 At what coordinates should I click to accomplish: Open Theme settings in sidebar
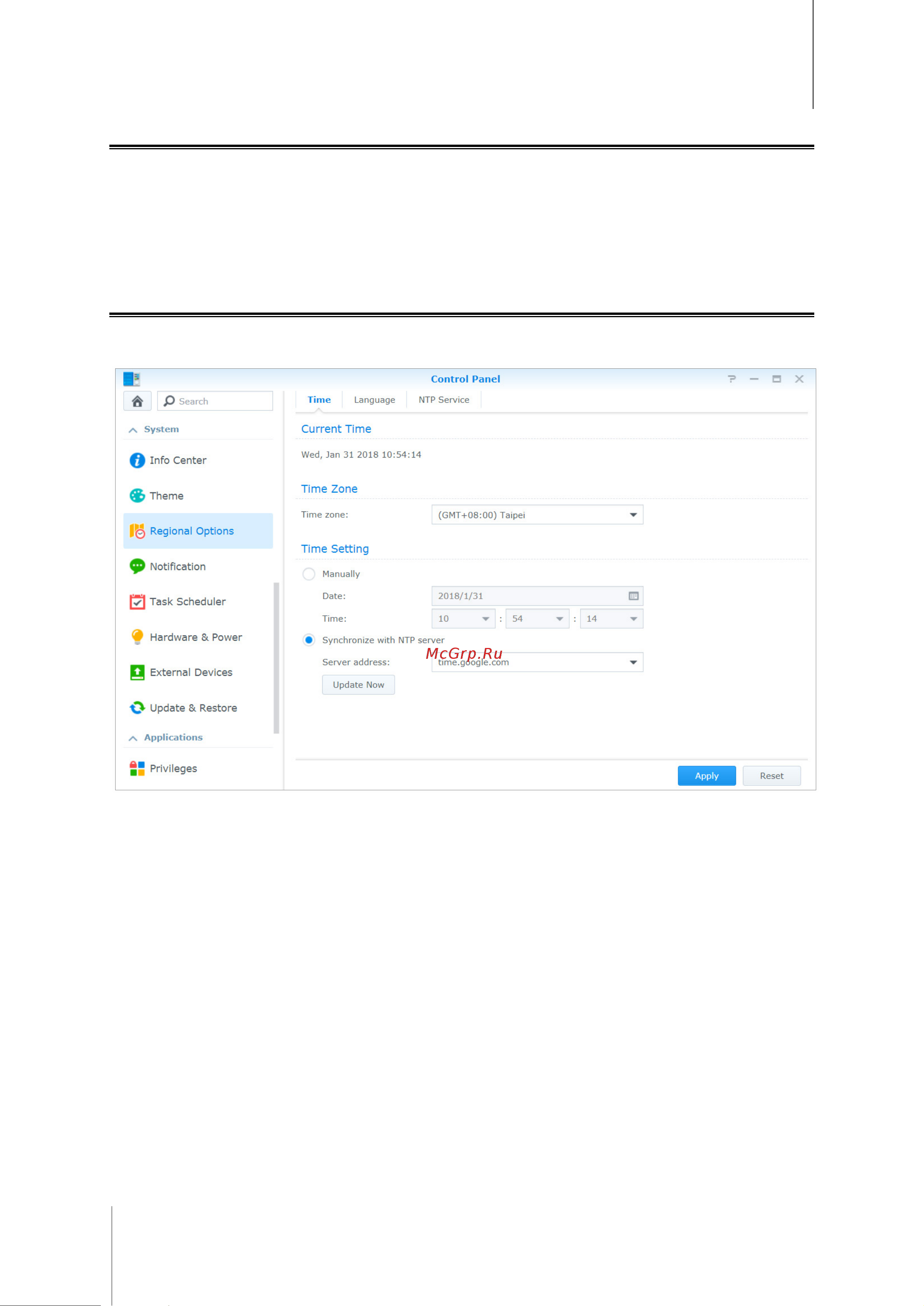click(198, 496)
